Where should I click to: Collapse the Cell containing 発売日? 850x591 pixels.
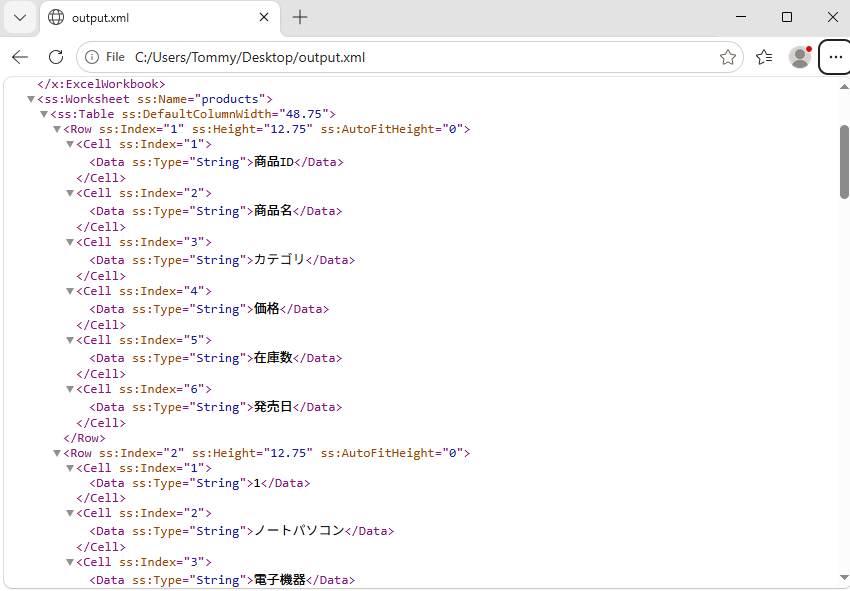(x=70, y=389)
